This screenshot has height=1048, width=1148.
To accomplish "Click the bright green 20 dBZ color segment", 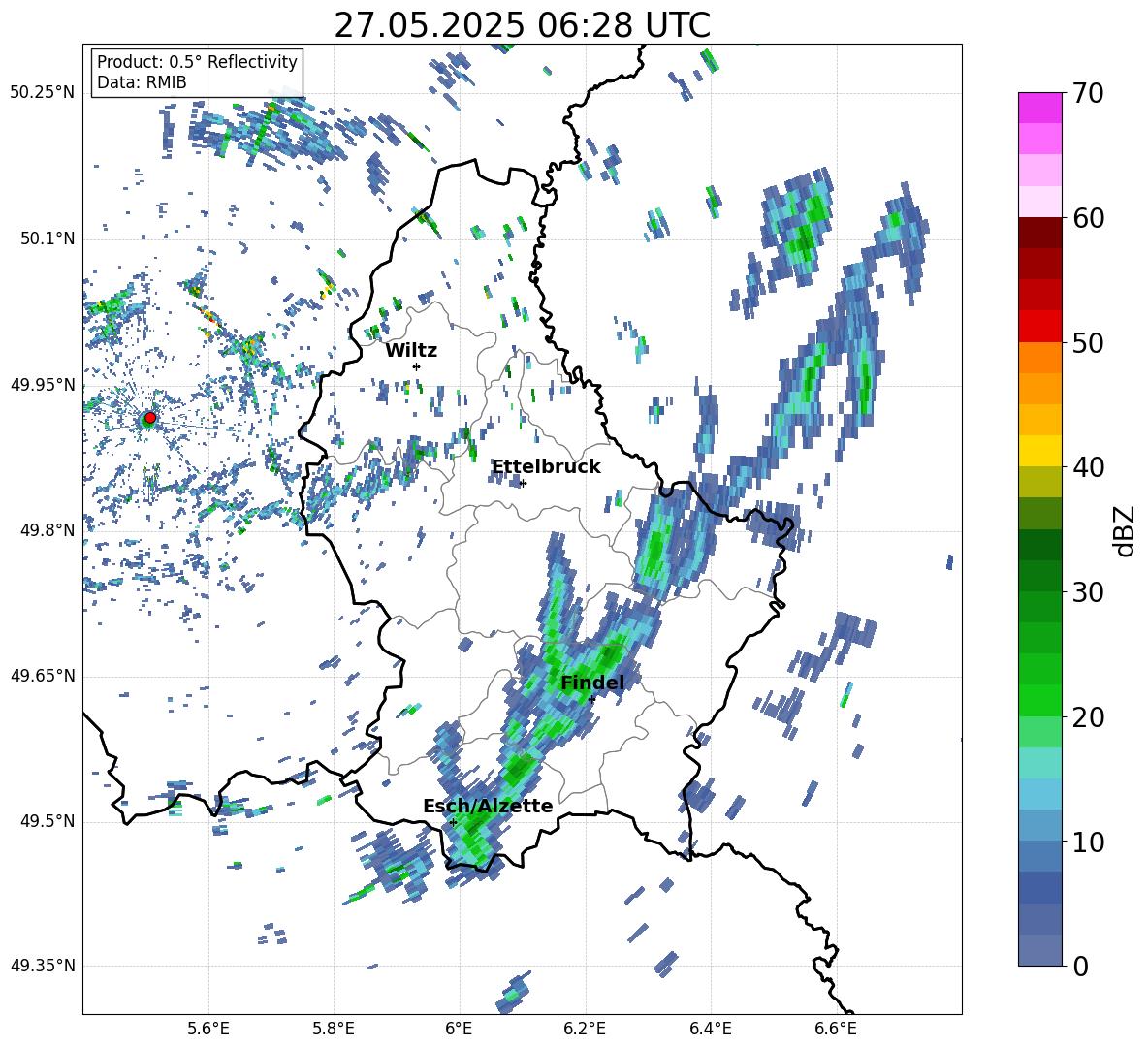I will [1039, 700].
